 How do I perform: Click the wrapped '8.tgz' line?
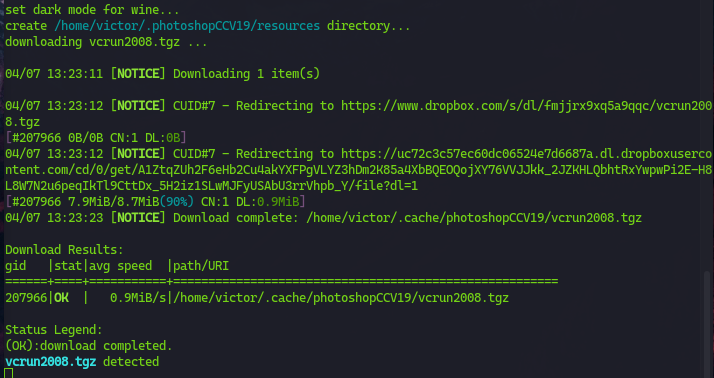22,122
